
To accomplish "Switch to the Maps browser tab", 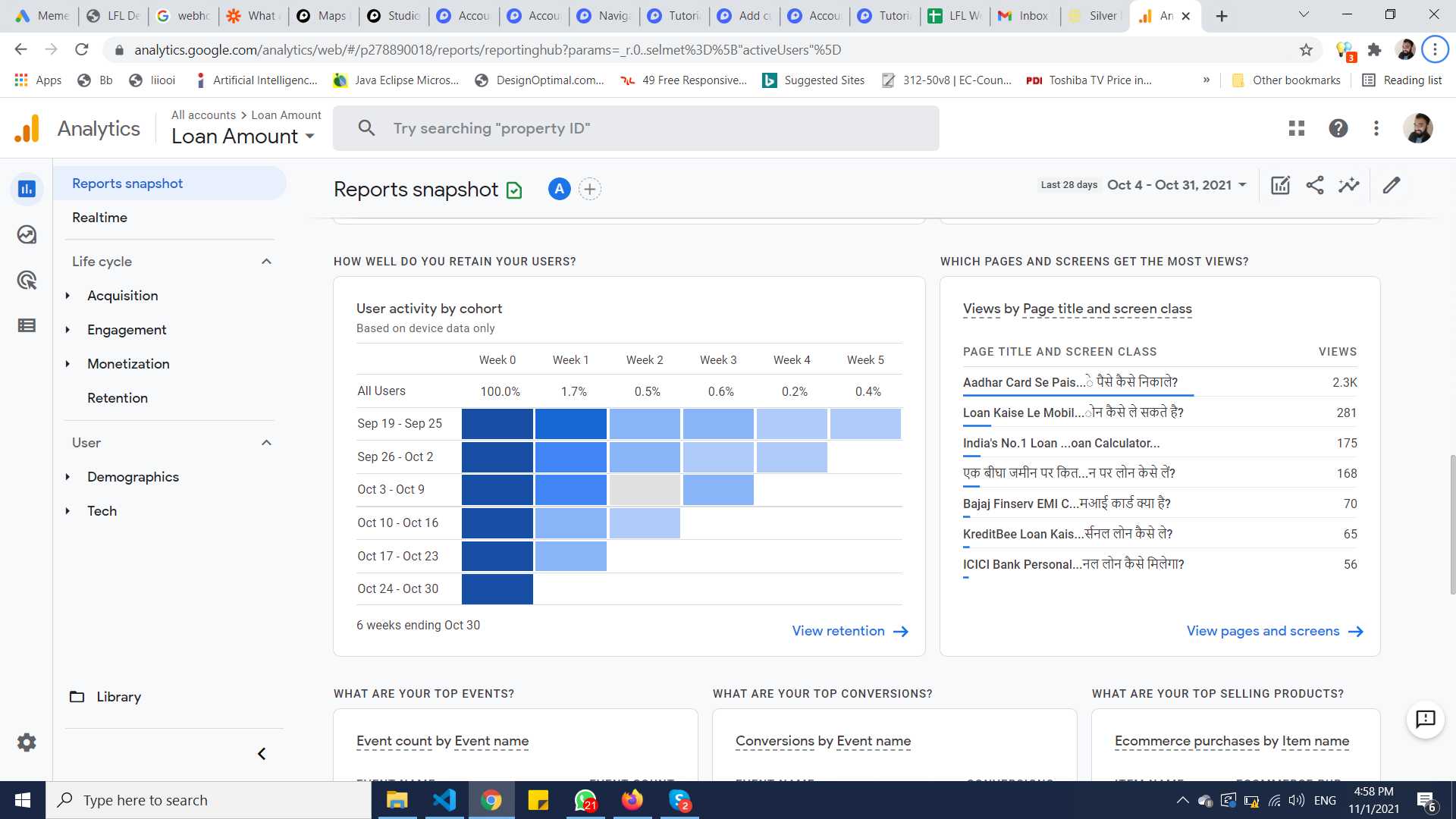I will (x=323, y=16).
